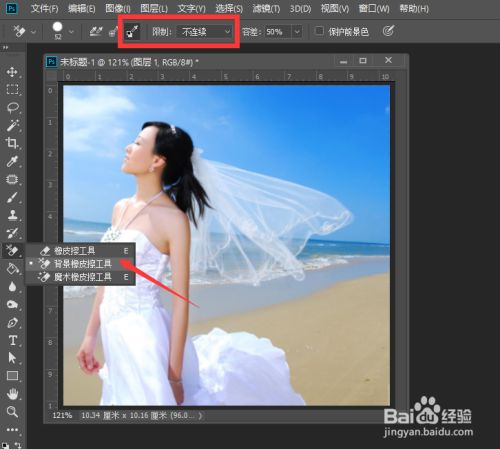
Task: Open the 帮助(H) menu
Action: (414, 8)
